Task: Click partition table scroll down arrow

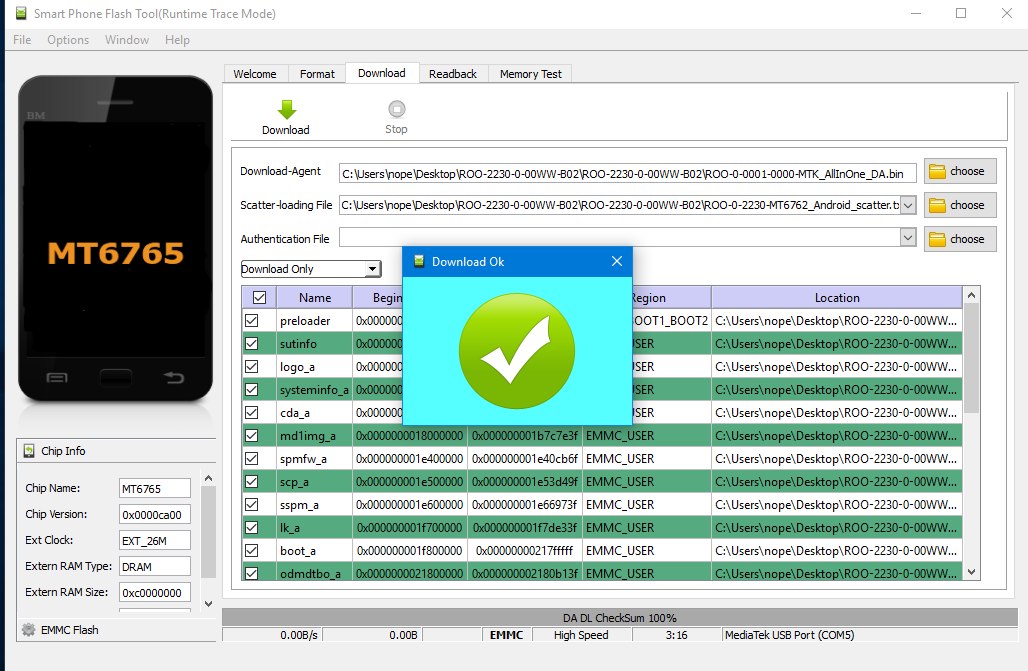Action: coord(972,572)
